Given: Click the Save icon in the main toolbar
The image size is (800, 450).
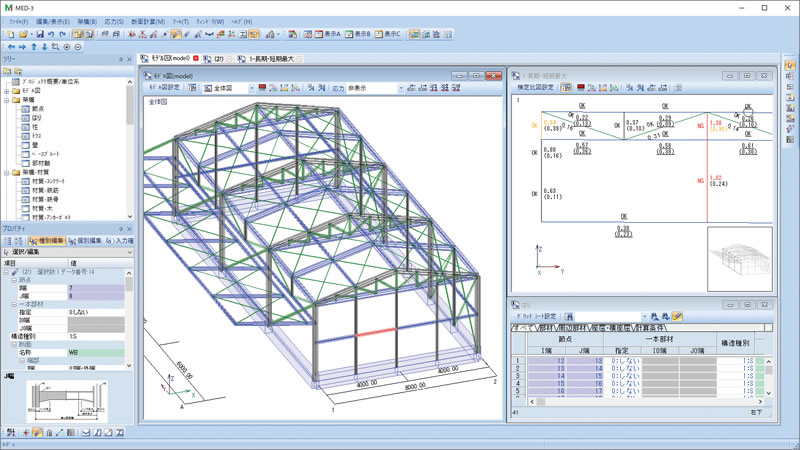Looking at the screenshot, I should (x=36, y=34).
